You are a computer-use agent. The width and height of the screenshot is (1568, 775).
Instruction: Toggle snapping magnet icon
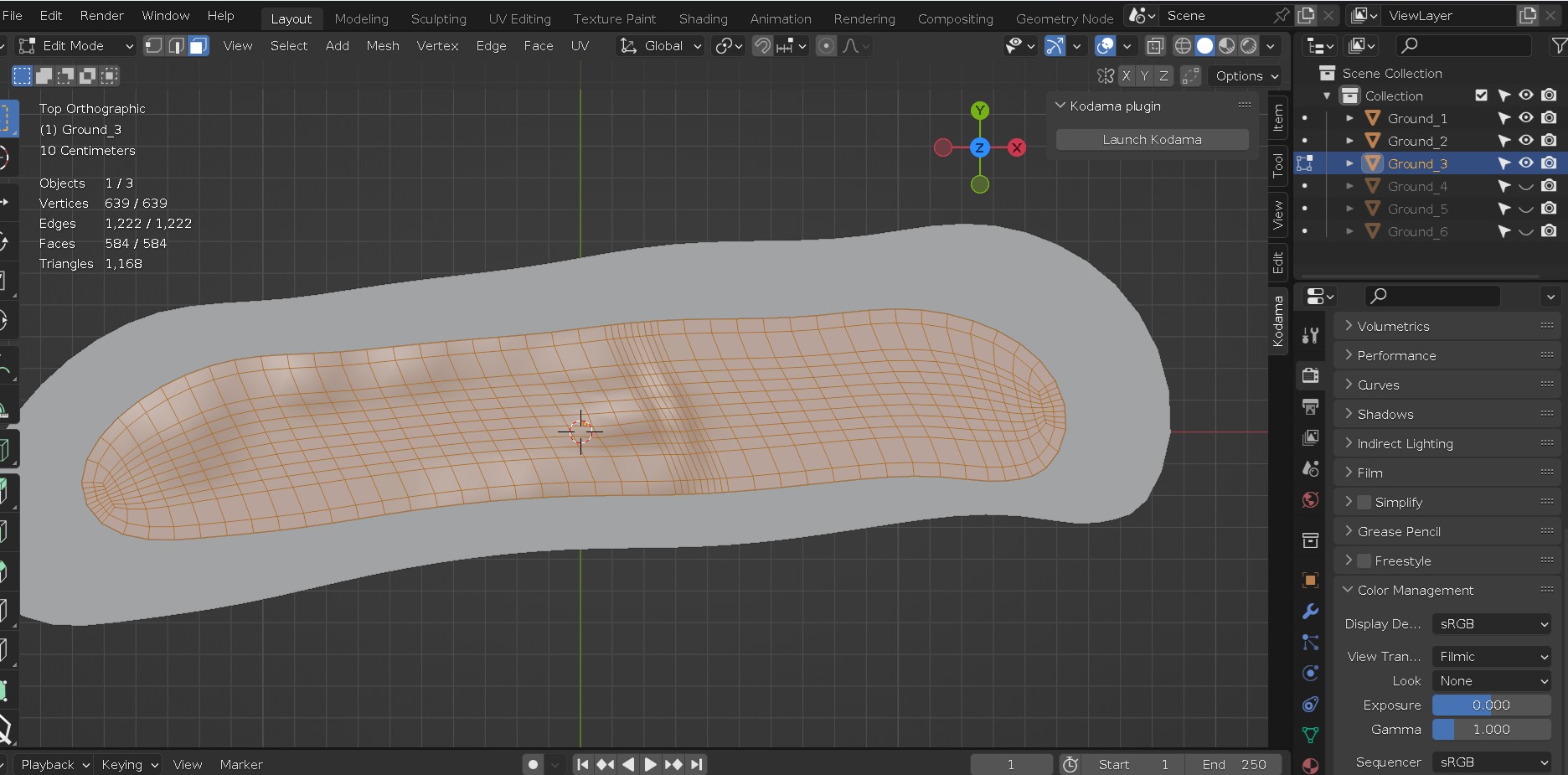(762, 46)
